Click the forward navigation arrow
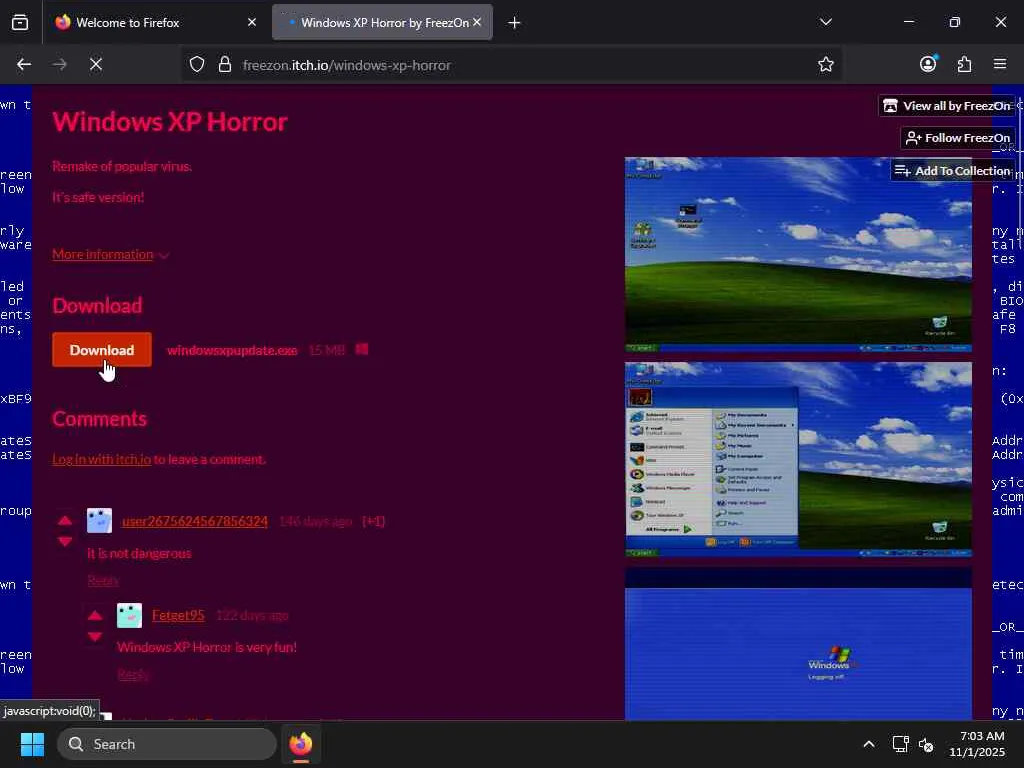Image resolution: width=1024 pixels, height=768 pixels. click(x=59, y=64)
